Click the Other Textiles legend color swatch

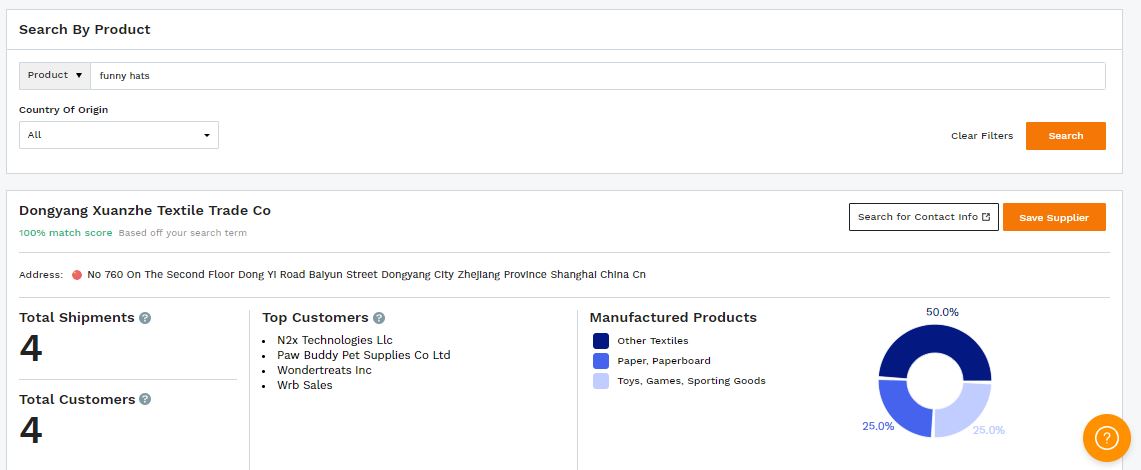tap(601, 341)
